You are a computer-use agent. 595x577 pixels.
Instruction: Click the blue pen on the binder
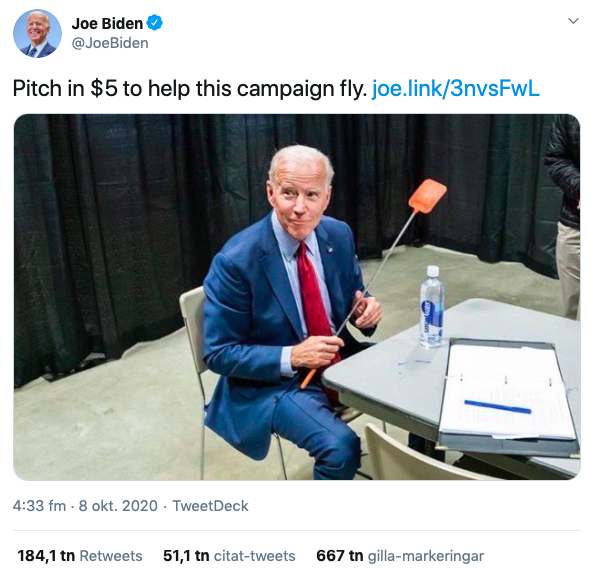click(497, 407)
